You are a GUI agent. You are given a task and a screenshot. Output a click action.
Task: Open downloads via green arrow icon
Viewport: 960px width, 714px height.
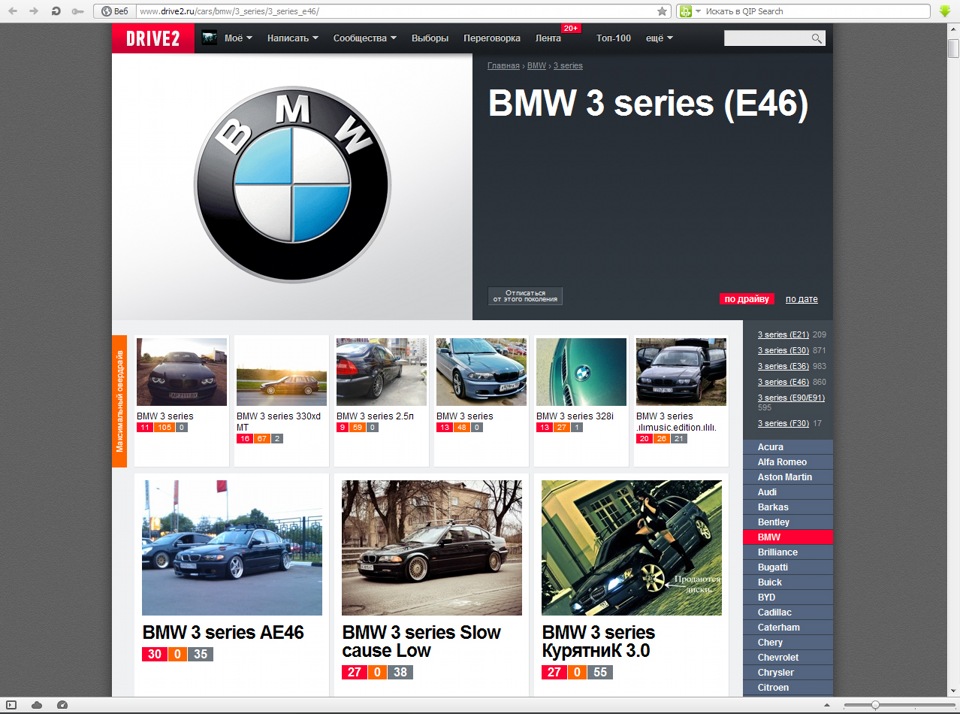pos(945,11)
